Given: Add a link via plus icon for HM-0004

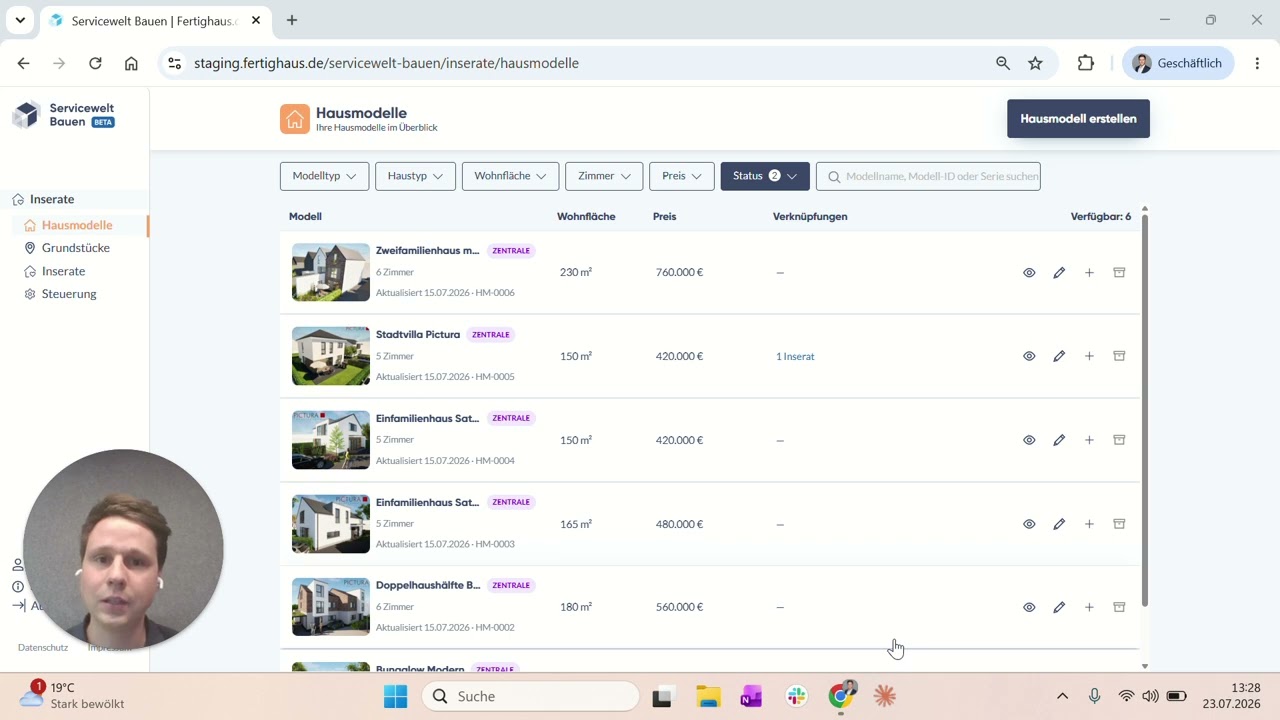Looking at the screenshot, I should point(1089,440).
